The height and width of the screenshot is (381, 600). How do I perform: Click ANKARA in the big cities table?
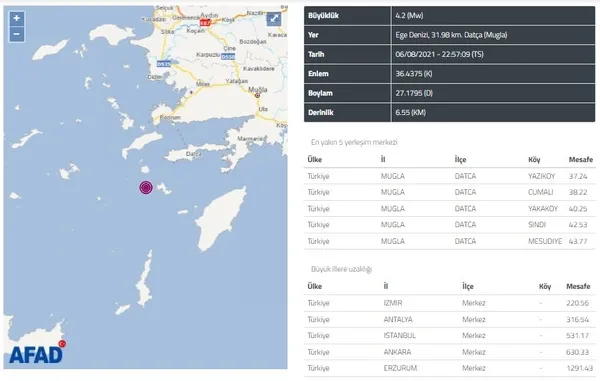(x=397, y=352)
